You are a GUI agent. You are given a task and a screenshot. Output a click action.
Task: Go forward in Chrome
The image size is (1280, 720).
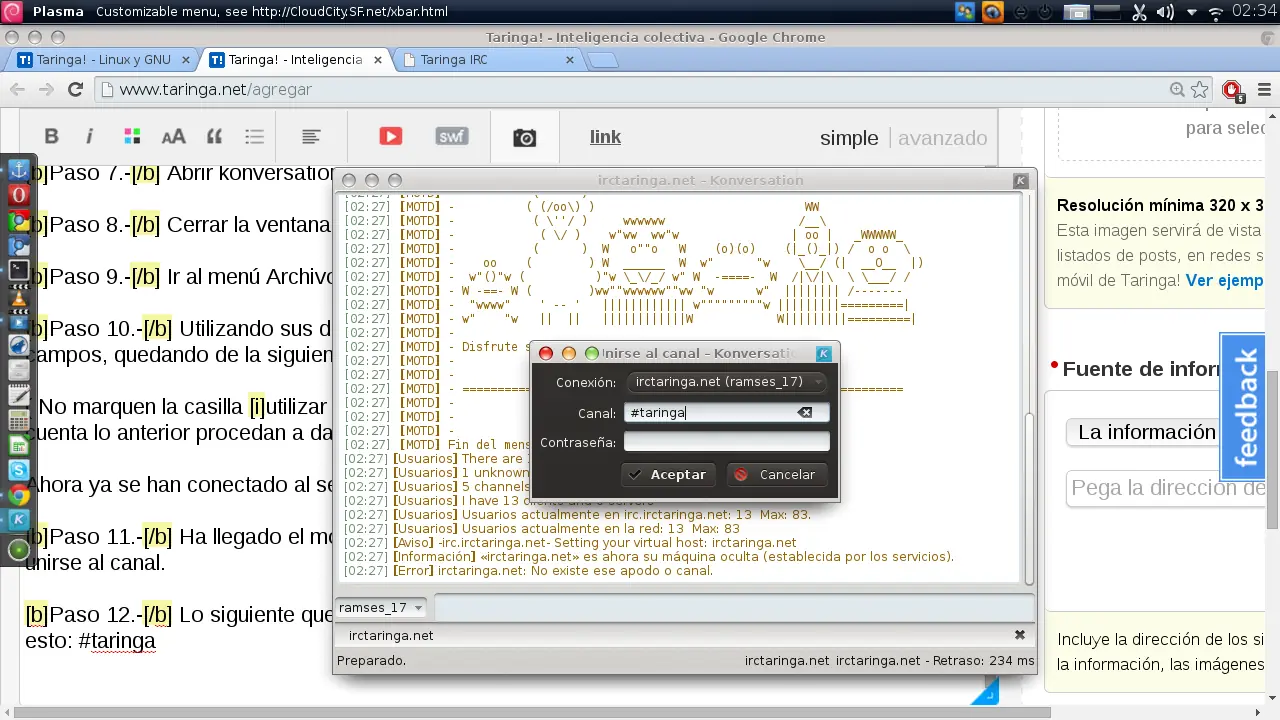[x=46, y=89]
